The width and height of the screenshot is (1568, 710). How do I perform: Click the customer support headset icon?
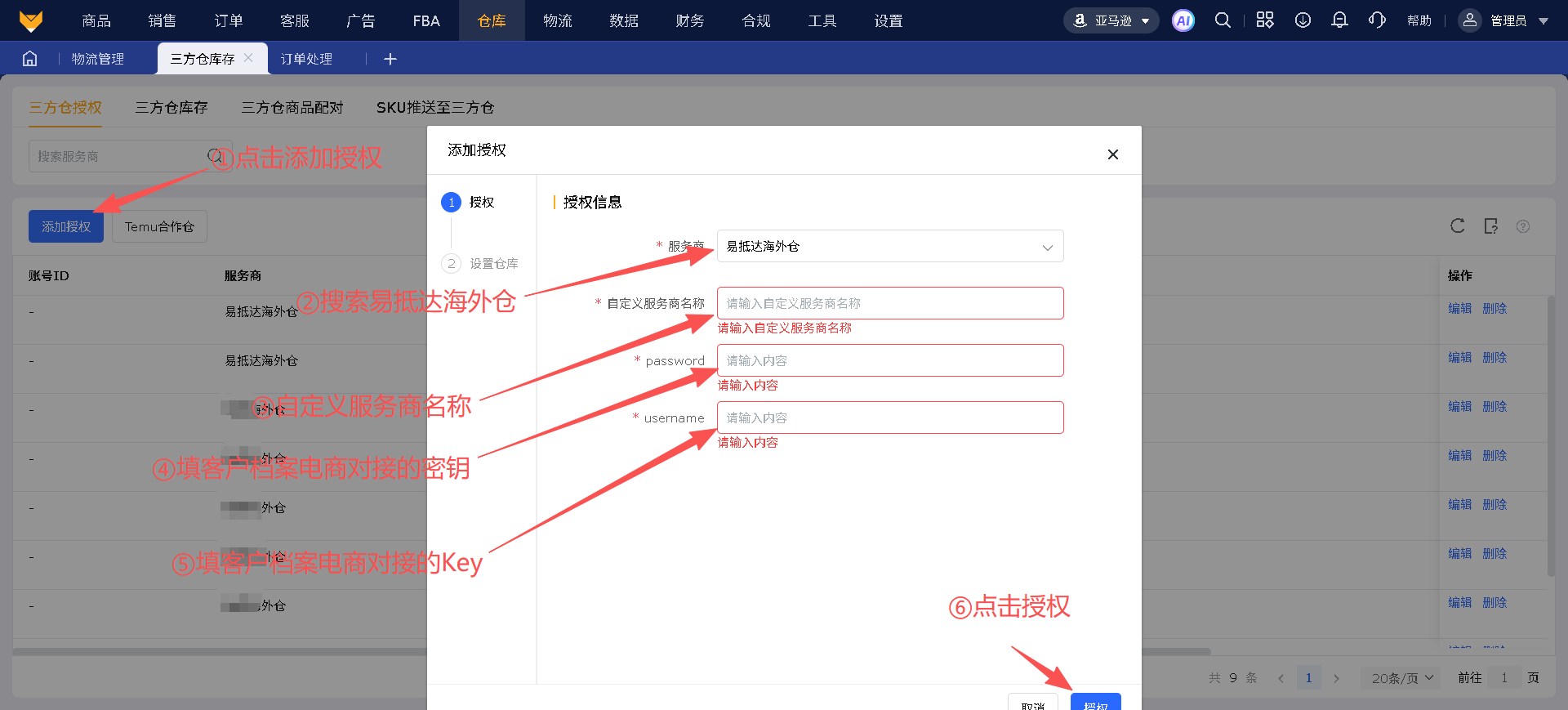(1377, 20)
